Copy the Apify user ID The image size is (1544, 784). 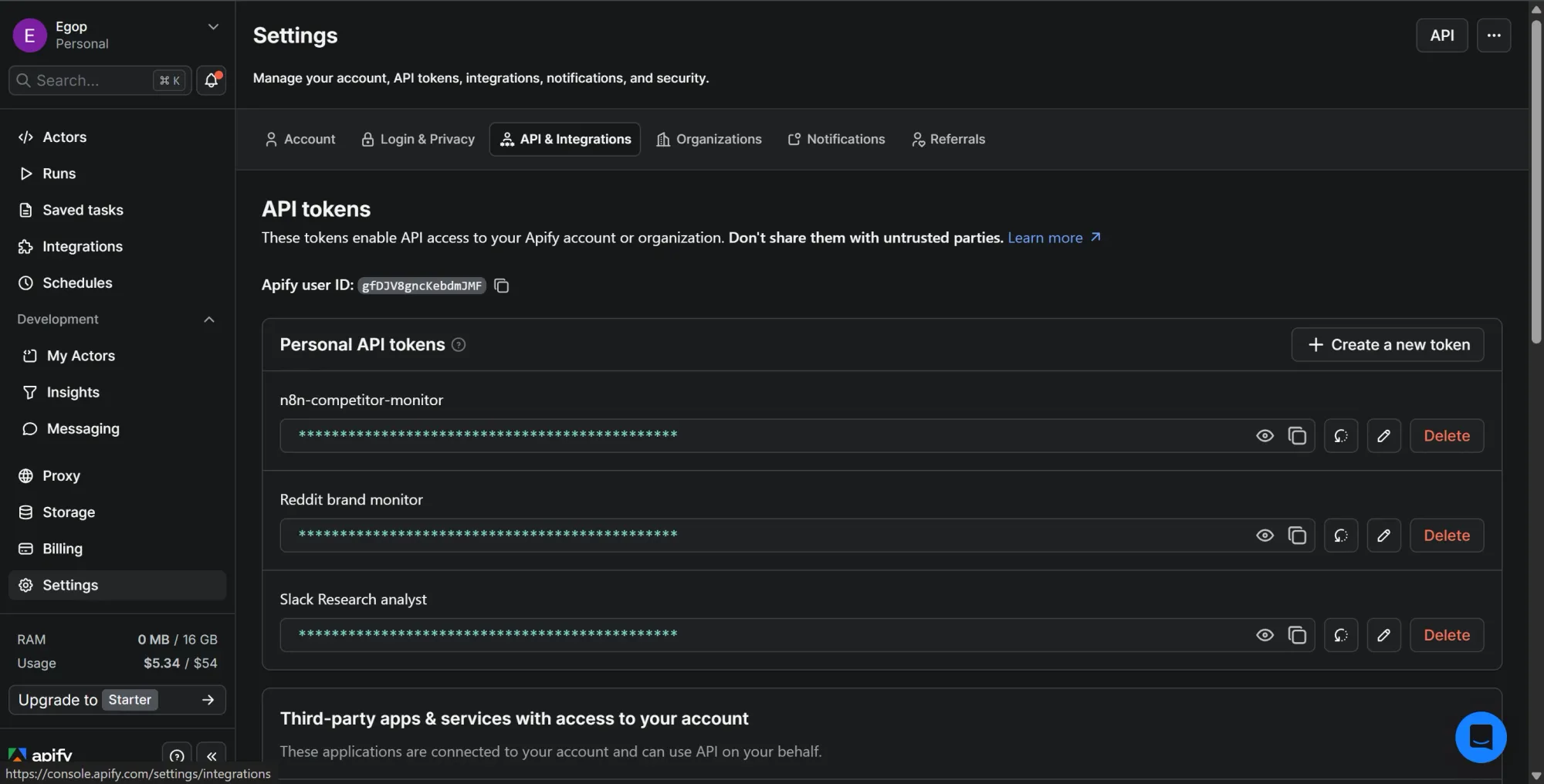[502, 286]
